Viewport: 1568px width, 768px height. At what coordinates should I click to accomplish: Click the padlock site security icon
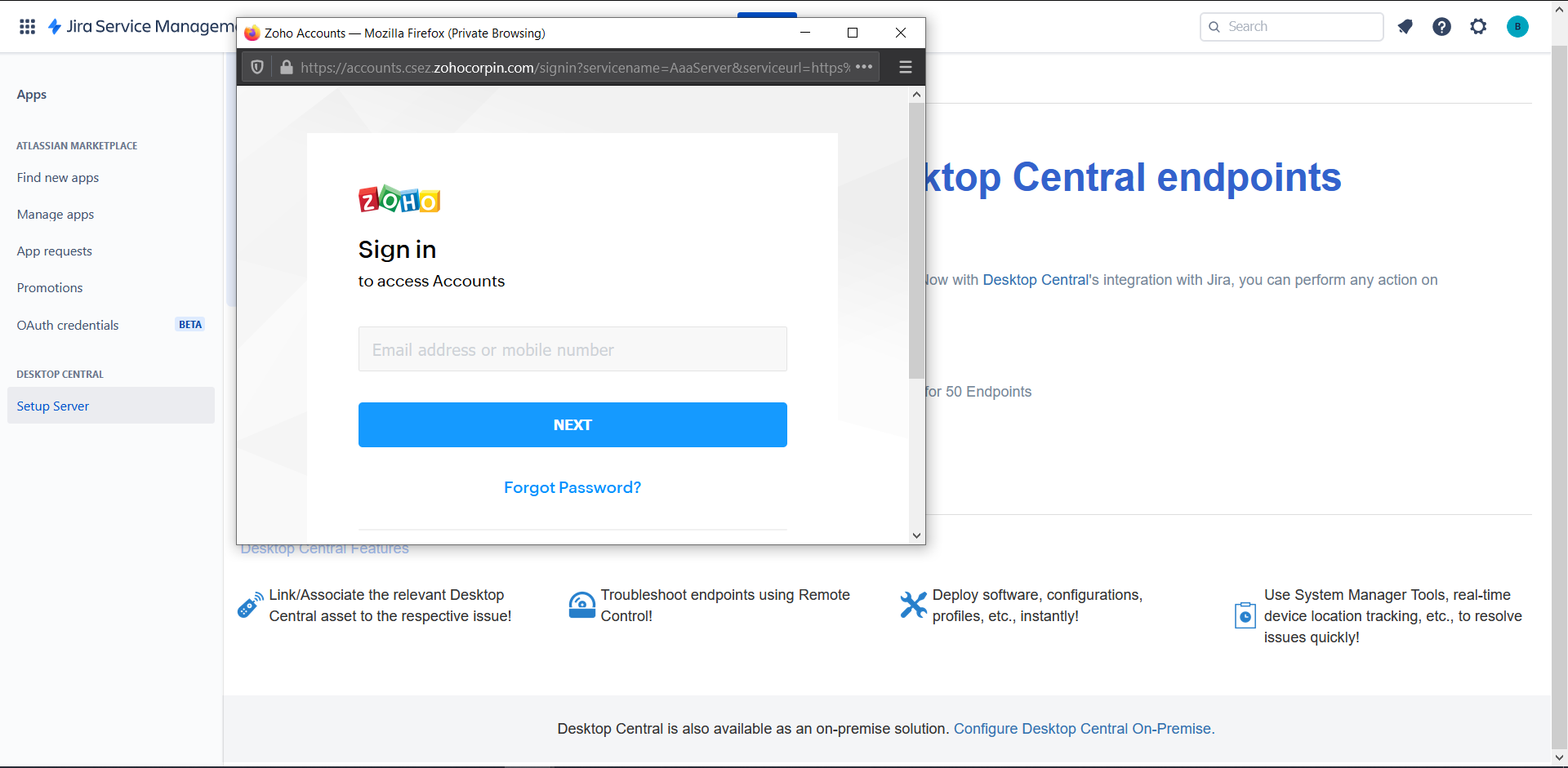tap(287, 68)
